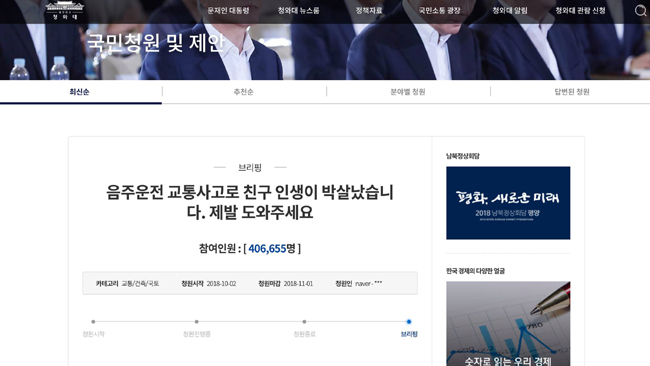Click the 평화, 새로운 미래 summit banner
Viewport: 650px width, 366px height.
pyautogui.click(x=508, y=203)
